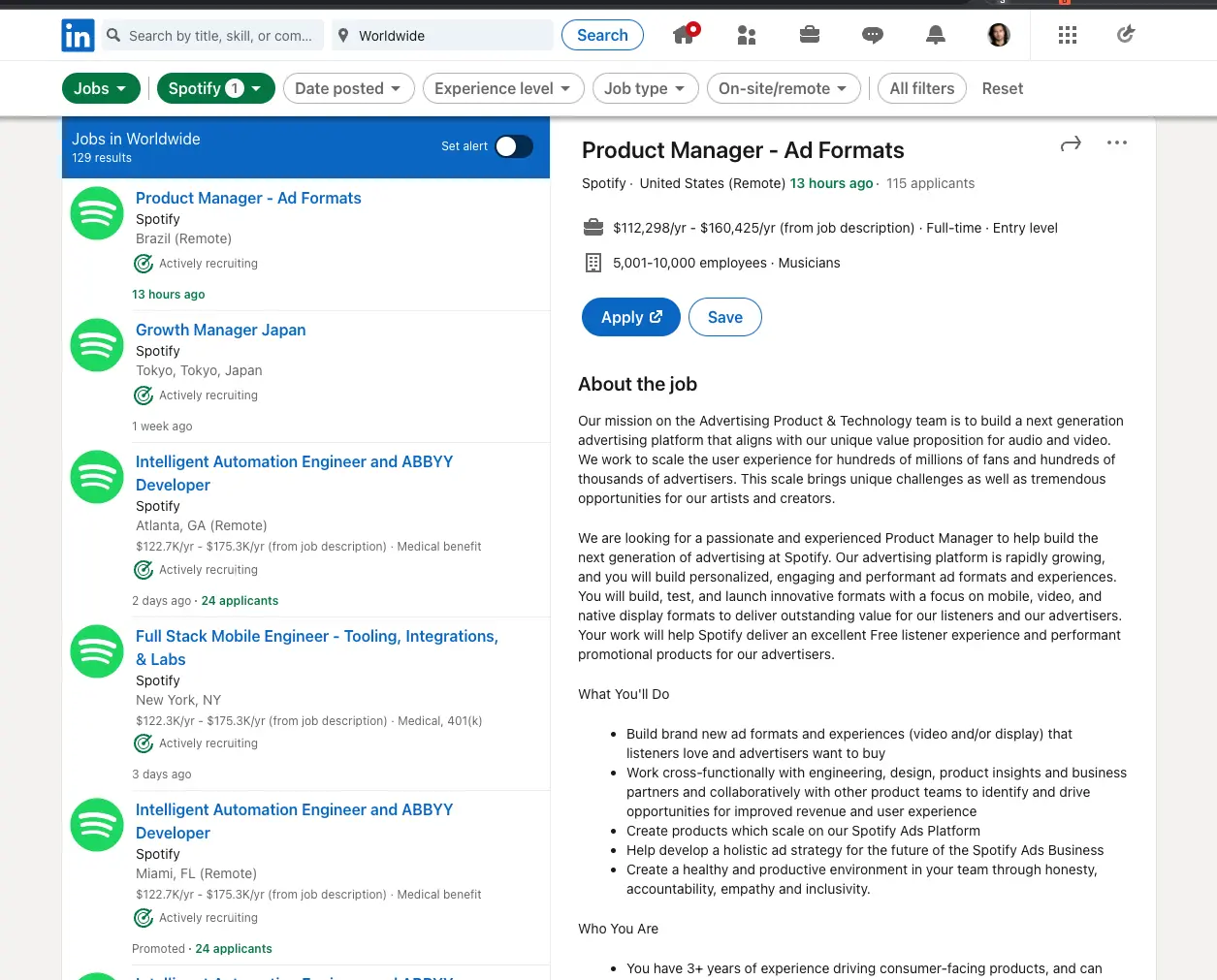Click '13 hours ago' in job details header
This screenshot has height=980, width=1217.
pyautogui.click(x=831, y=183)
